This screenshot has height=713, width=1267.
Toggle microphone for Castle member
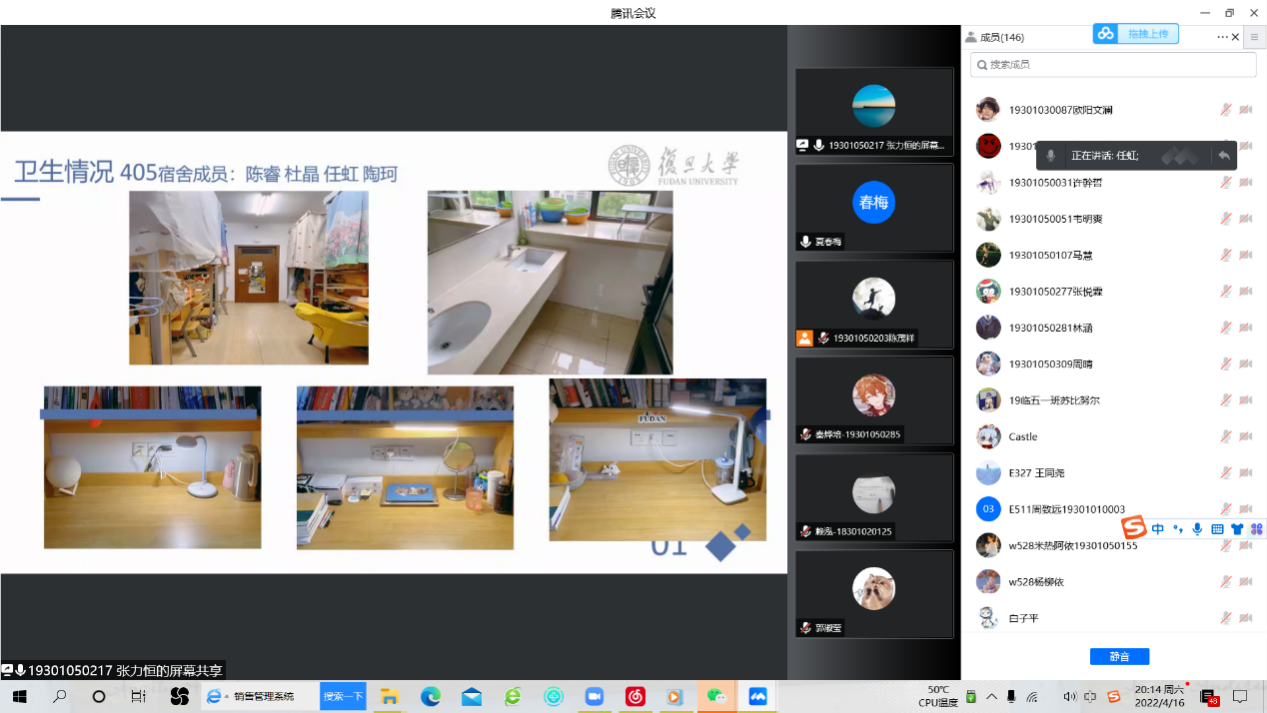point(1226,436)
